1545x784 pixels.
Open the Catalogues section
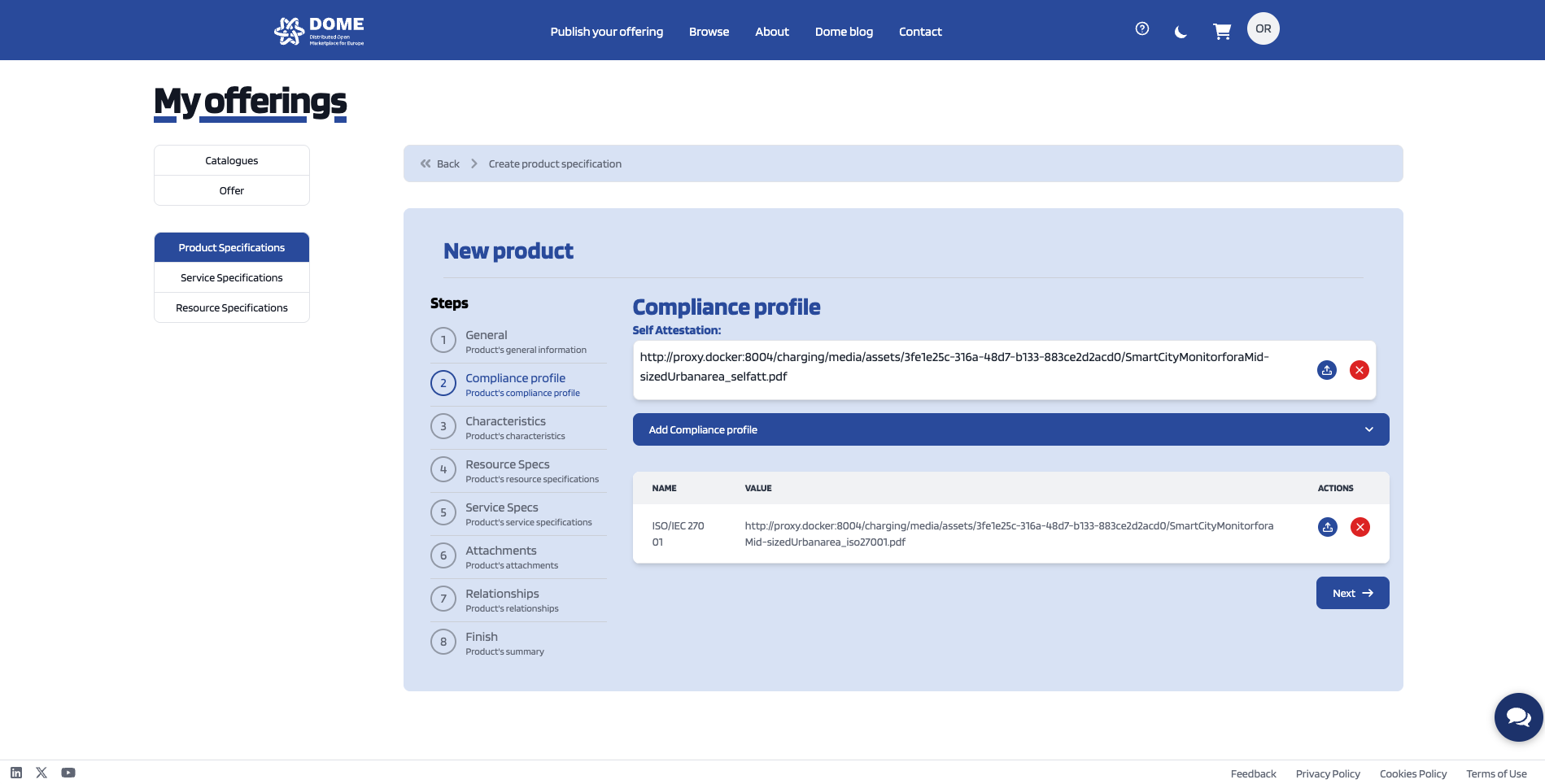[232, 161]
